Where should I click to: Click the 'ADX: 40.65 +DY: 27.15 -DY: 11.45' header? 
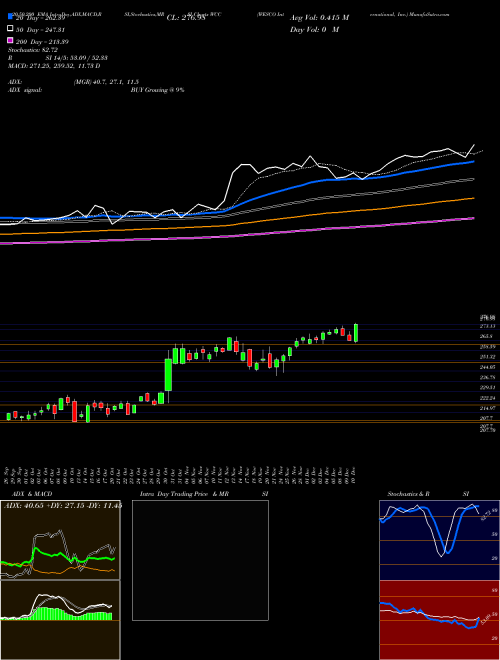[63, 506]
